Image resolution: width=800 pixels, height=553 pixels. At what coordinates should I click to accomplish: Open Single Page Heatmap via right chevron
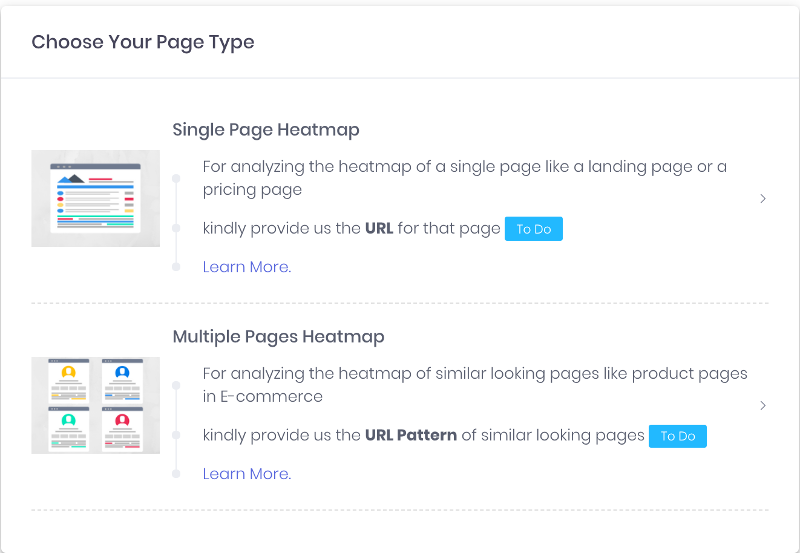[763, 198]
